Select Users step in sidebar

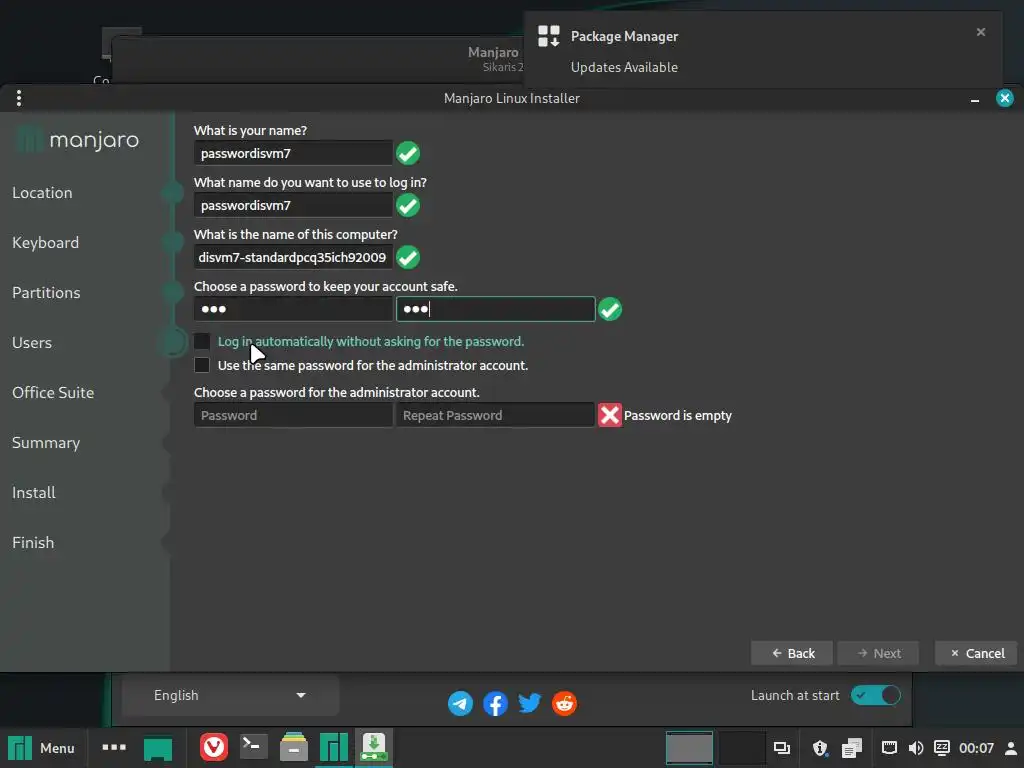coord(32,343)
